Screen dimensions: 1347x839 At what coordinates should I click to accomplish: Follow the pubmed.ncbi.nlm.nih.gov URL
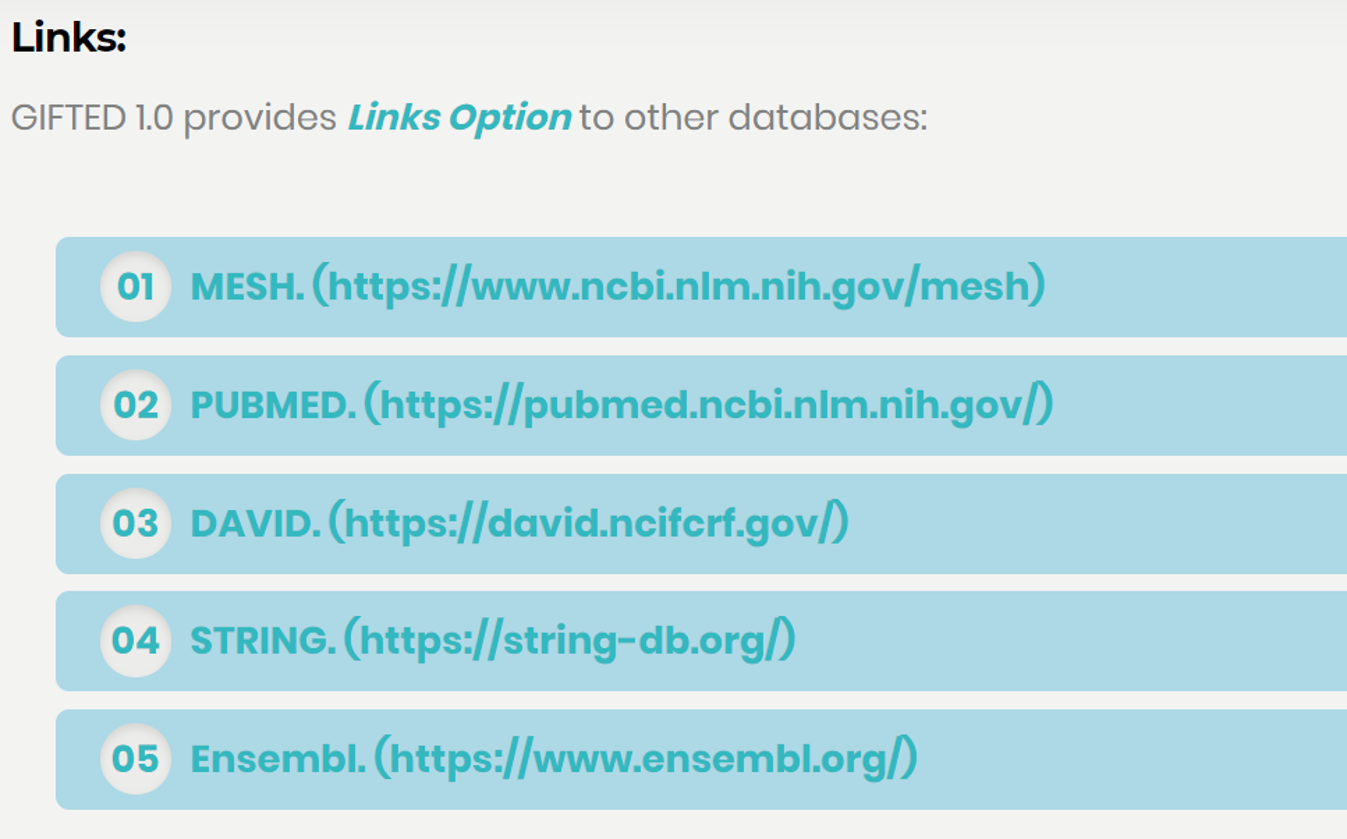pos(708,405)
